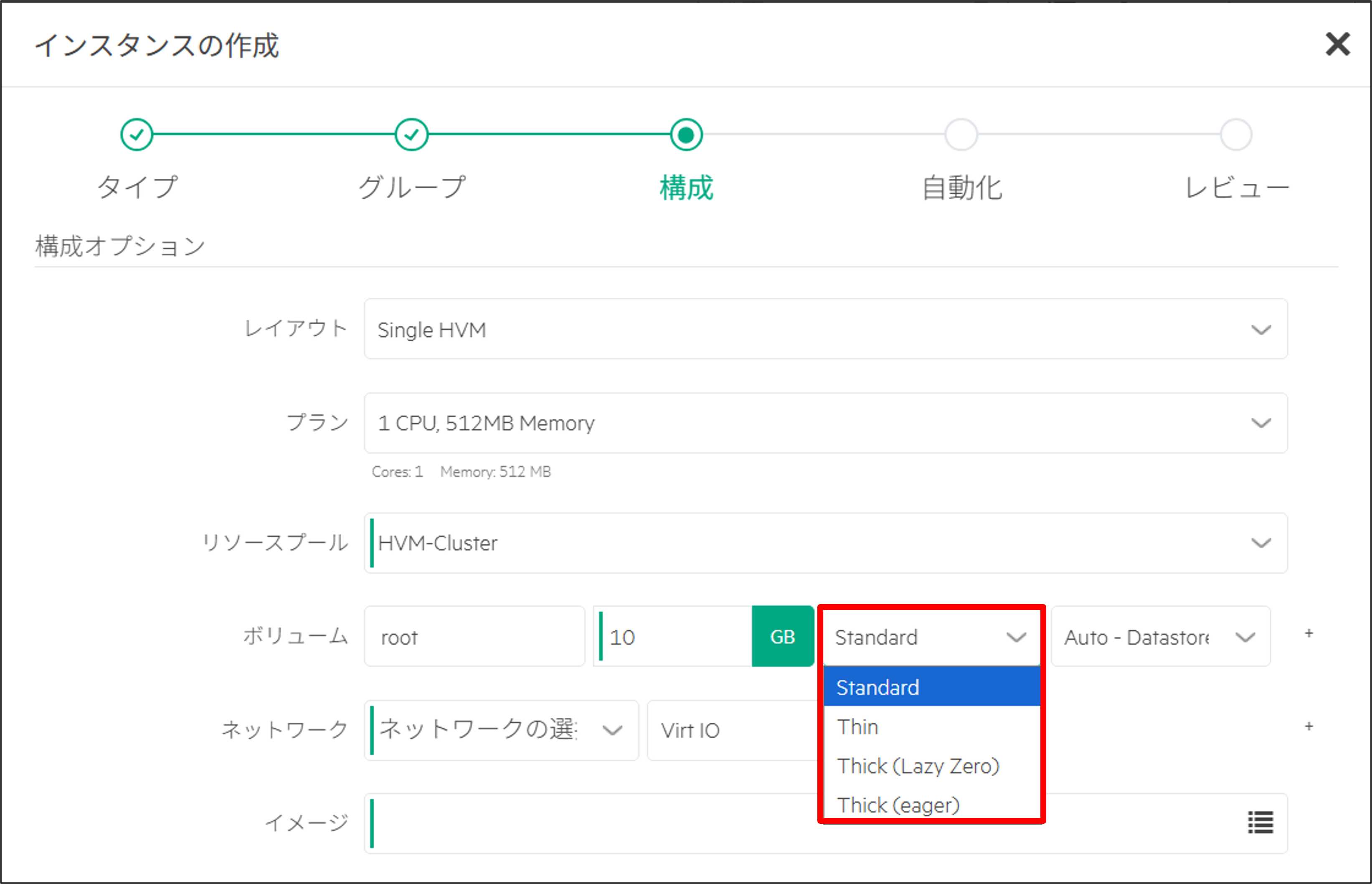Add another volume with the plus icon
The image size is (1372, 884).
[1309, 633]
